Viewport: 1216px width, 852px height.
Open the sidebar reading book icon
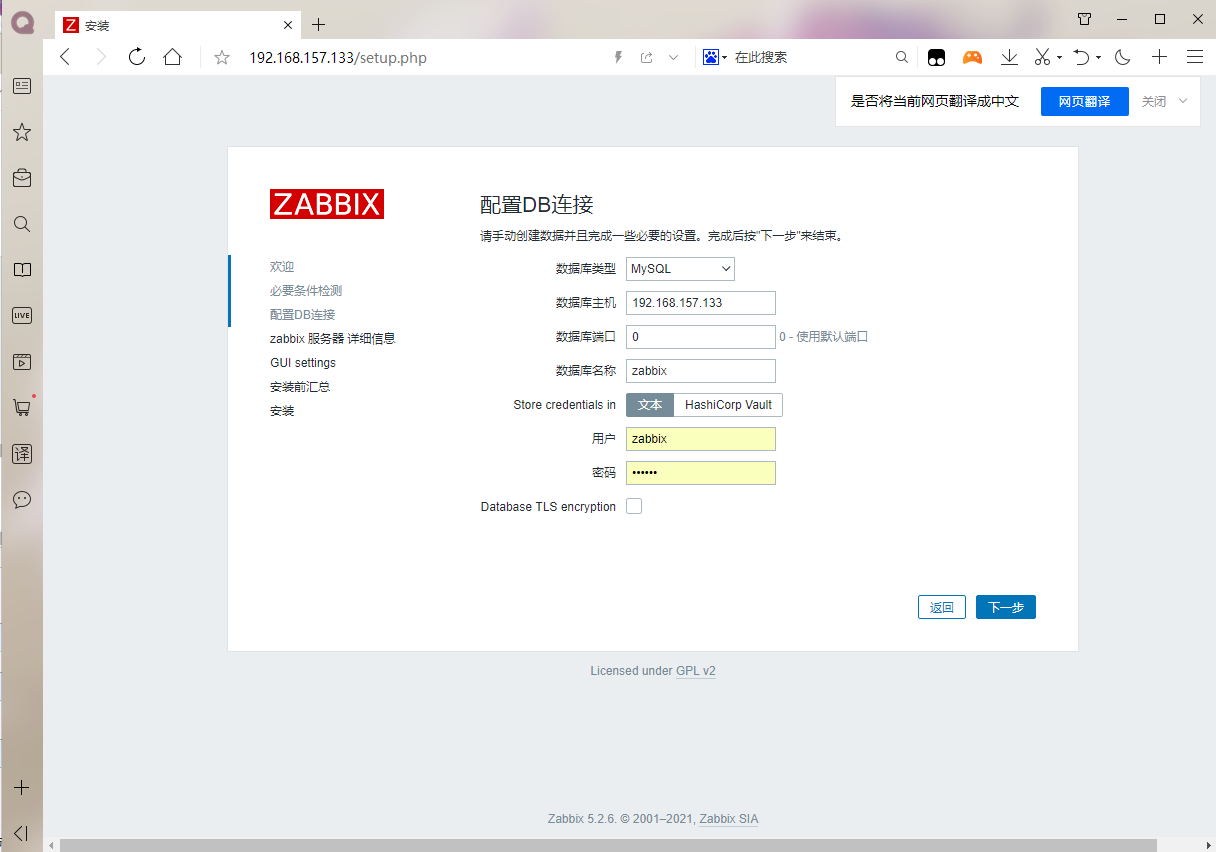click(21, 270)
